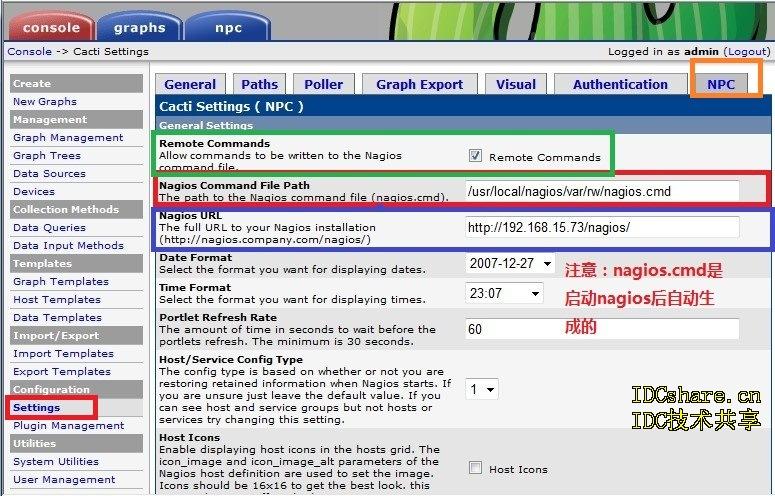Open the console tab
Viewport: 775px width, 496px height.
coord(51,27)
